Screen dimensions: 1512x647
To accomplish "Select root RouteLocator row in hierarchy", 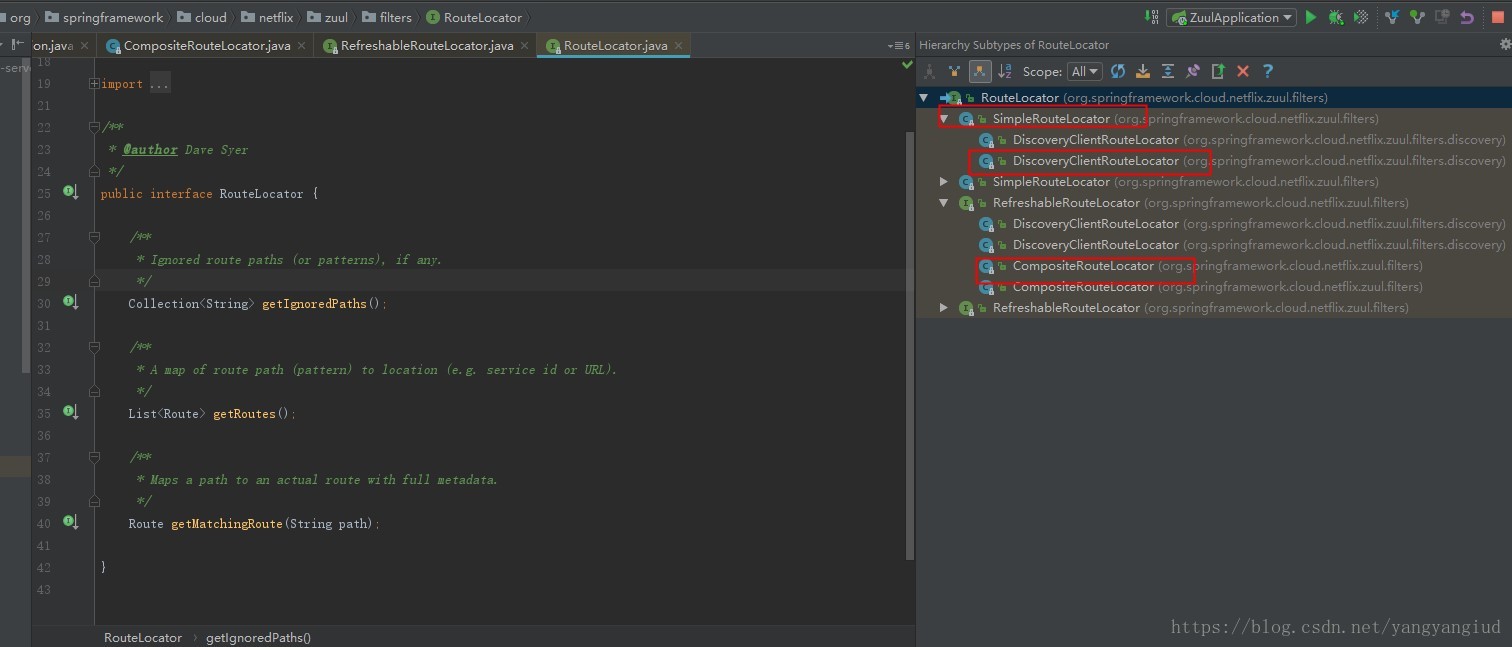I will tap(1214, 98).
